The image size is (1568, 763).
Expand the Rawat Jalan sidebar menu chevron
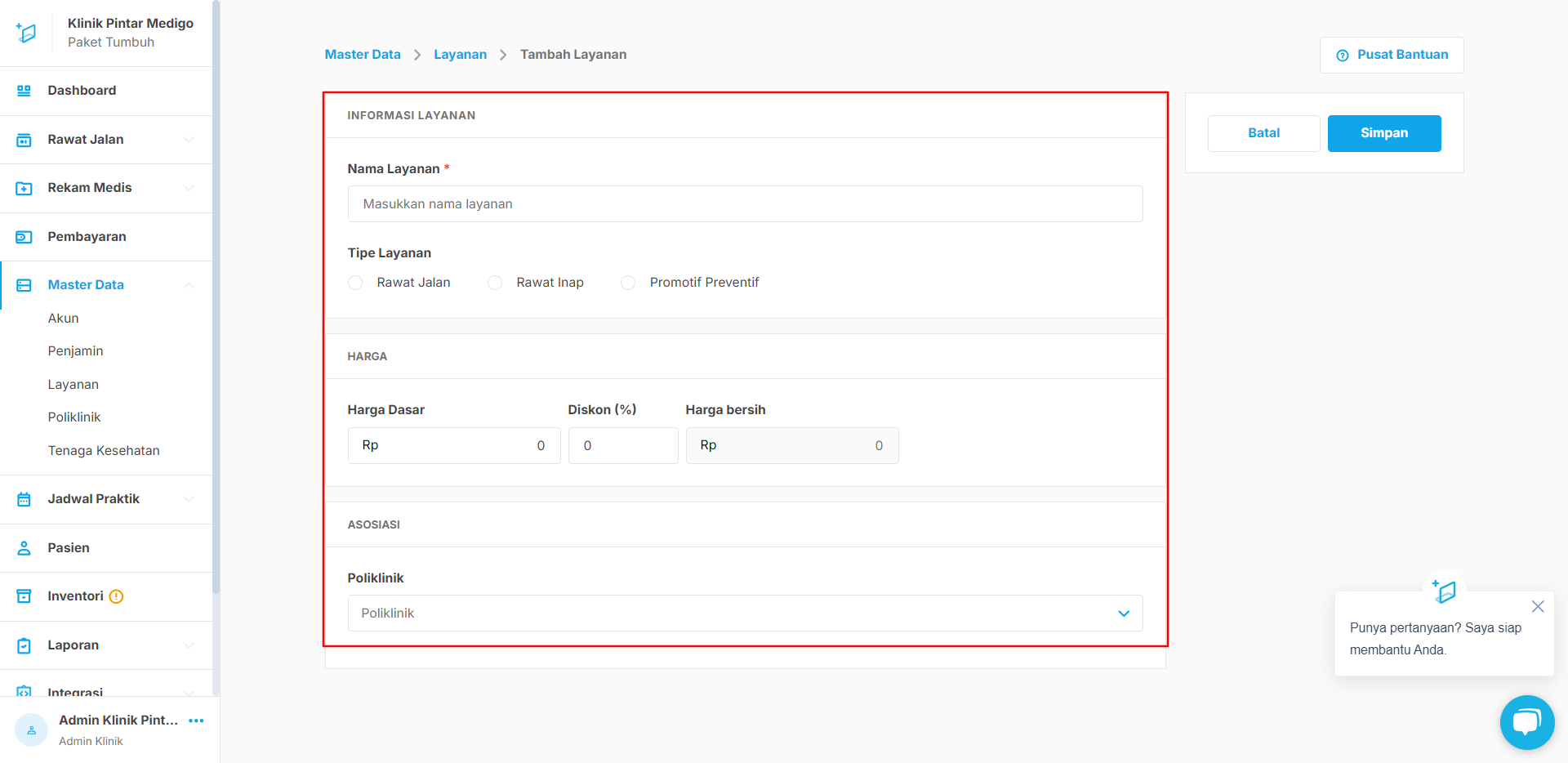coord(189,140)
